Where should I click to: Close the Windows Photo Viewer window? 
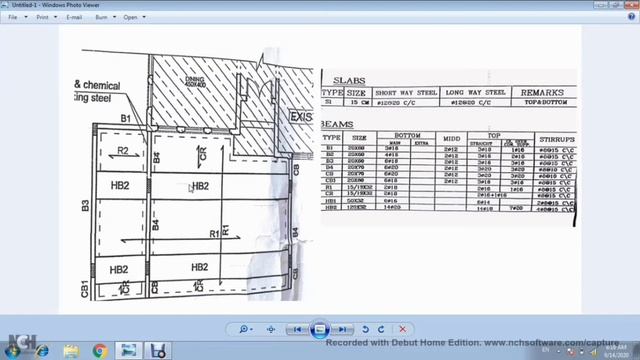tap(631, 4)
